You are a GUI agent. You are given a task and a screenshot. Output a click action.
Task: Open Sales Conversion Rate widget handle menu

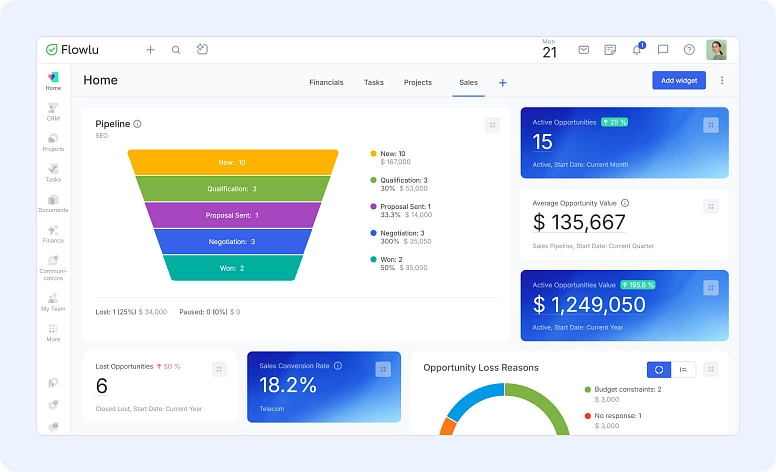383,369
